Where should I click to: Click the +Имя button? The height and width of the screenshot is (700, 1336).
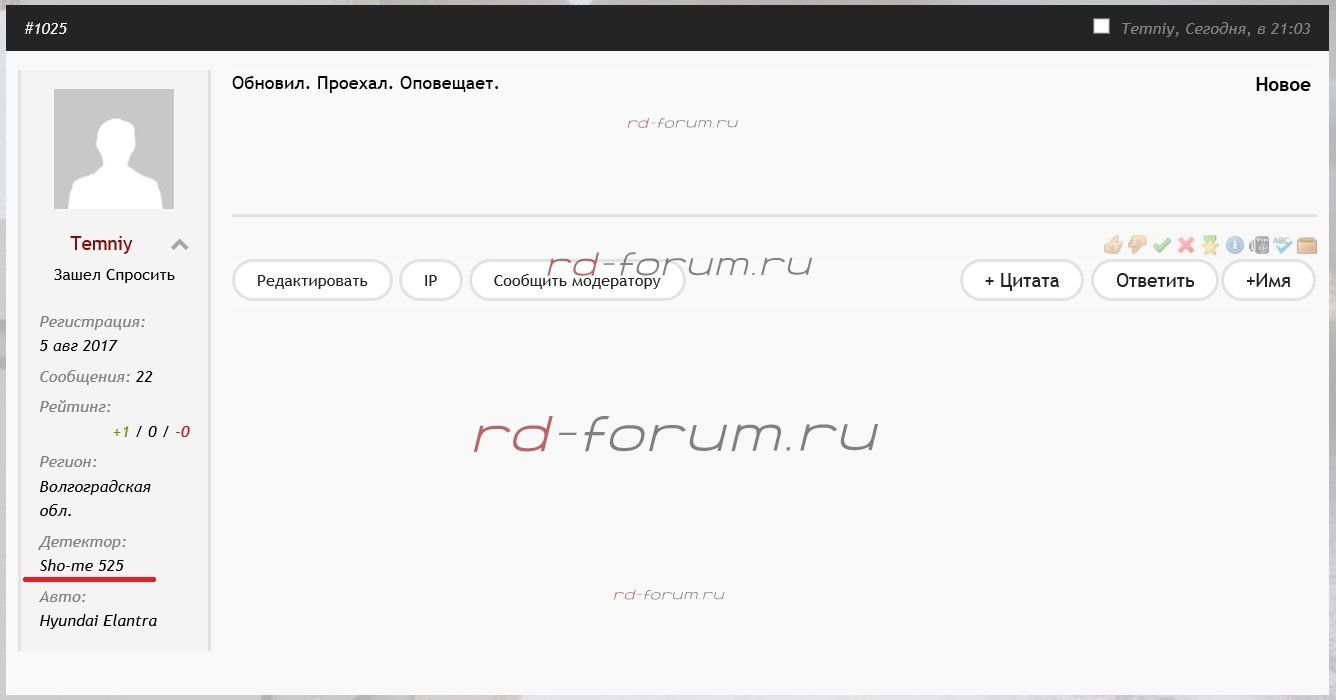click(1267, 281)
